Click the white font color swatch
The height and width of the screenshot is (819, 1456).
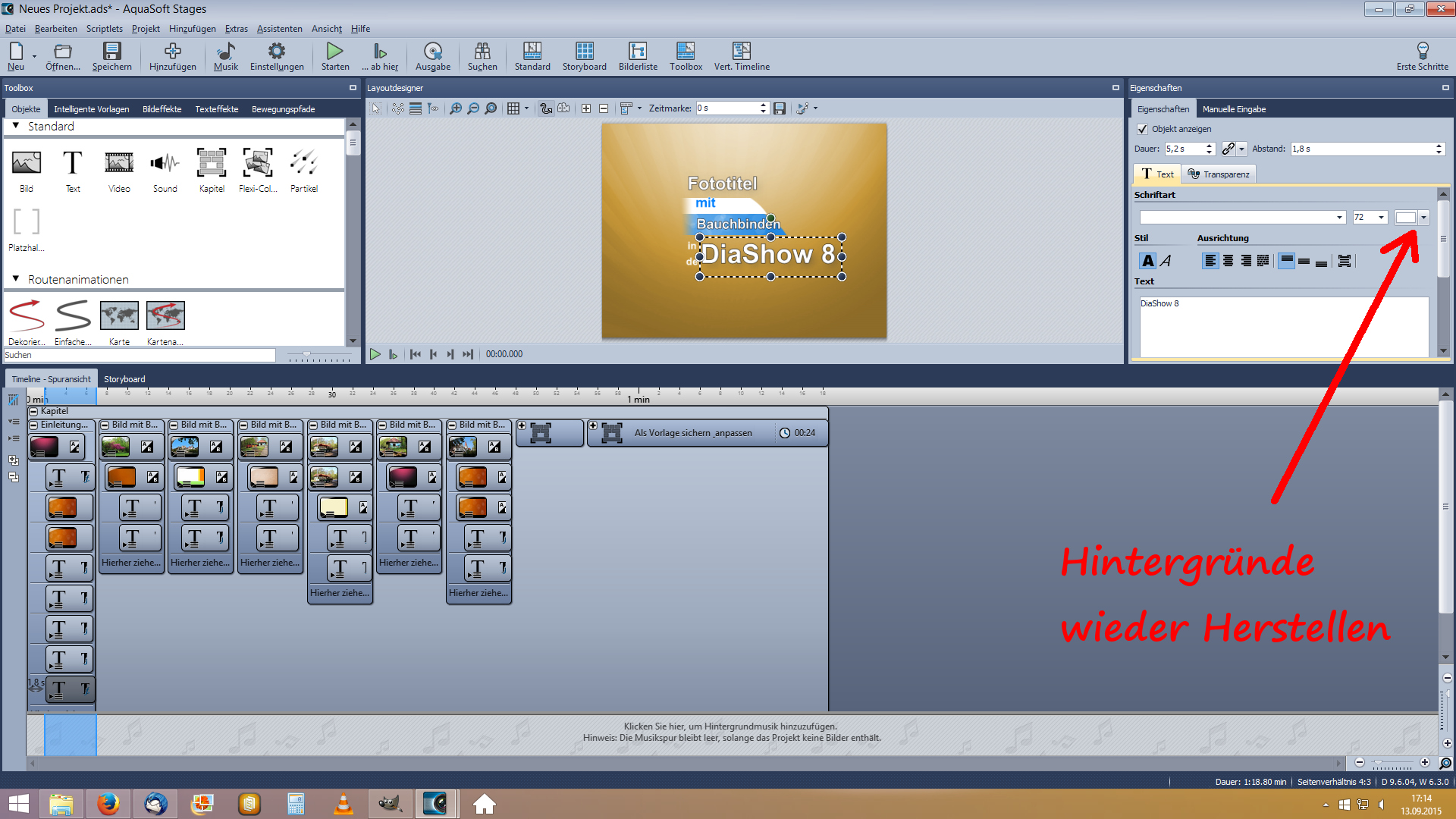[1405, 218]
